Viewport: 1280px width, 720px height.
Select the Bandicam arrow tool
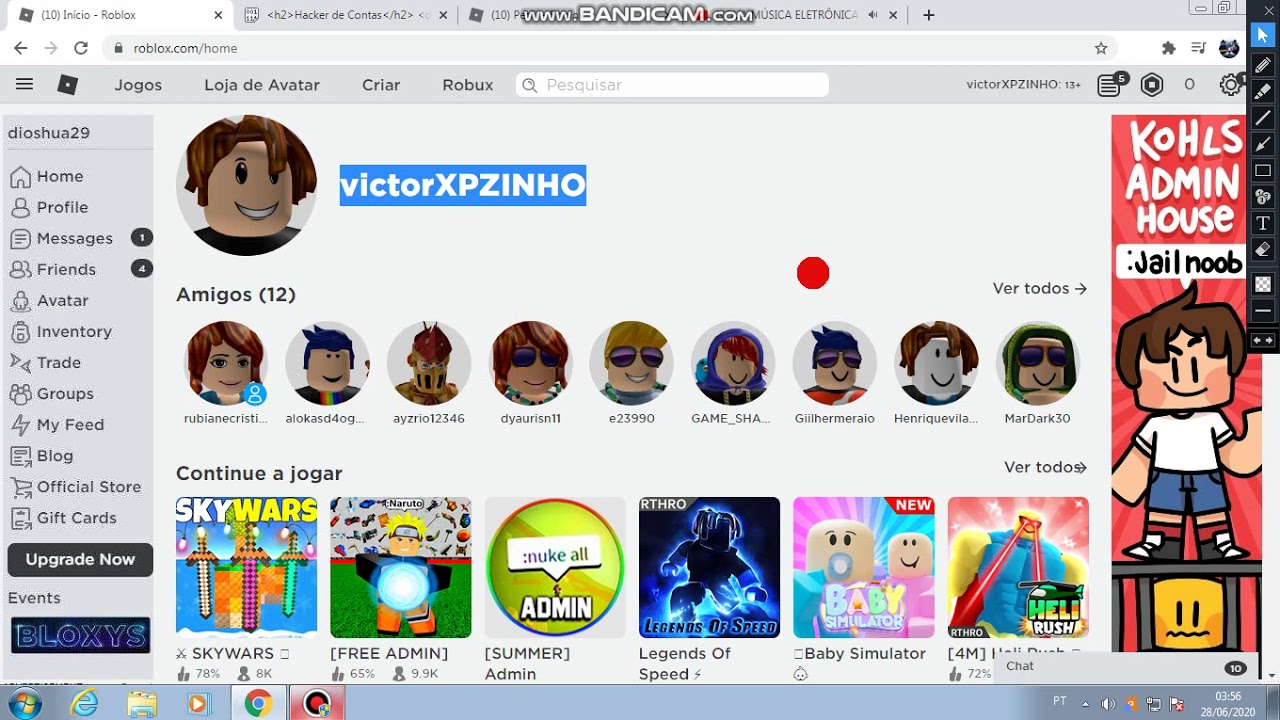(1262, 144)
